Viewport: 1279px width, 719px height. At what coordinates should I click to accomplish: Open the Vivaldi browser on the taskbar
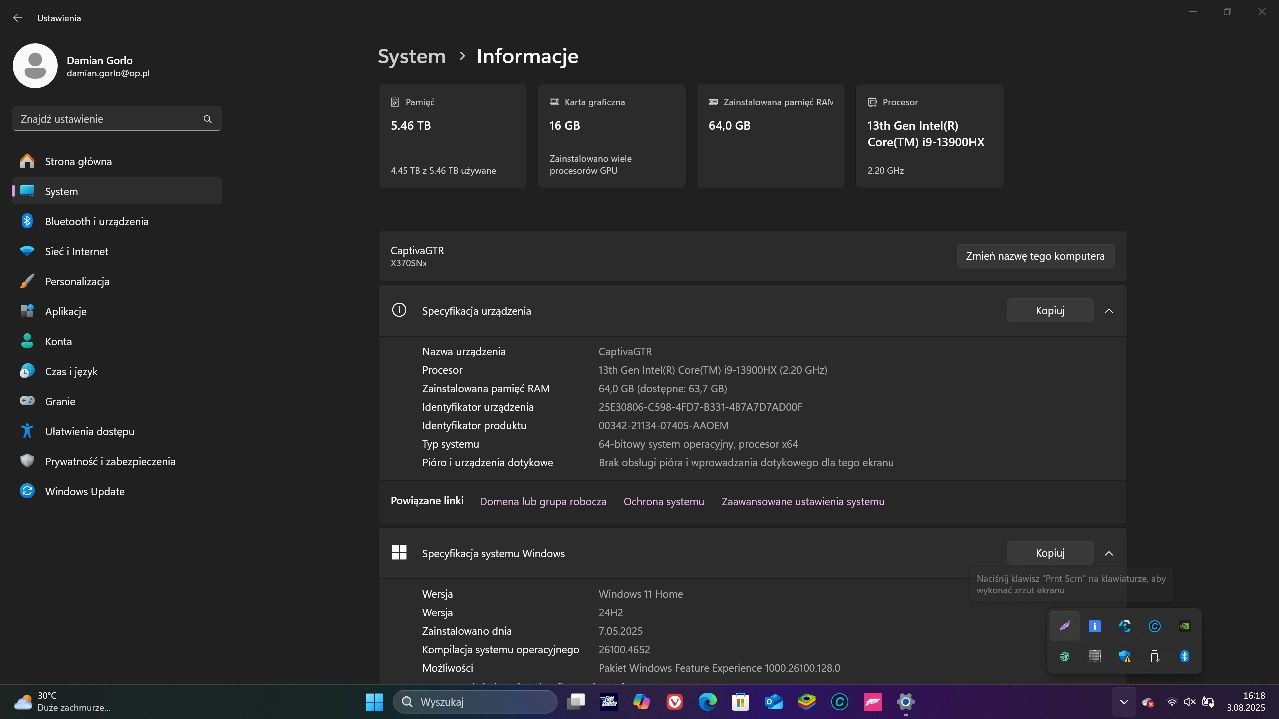click(675, 702)
